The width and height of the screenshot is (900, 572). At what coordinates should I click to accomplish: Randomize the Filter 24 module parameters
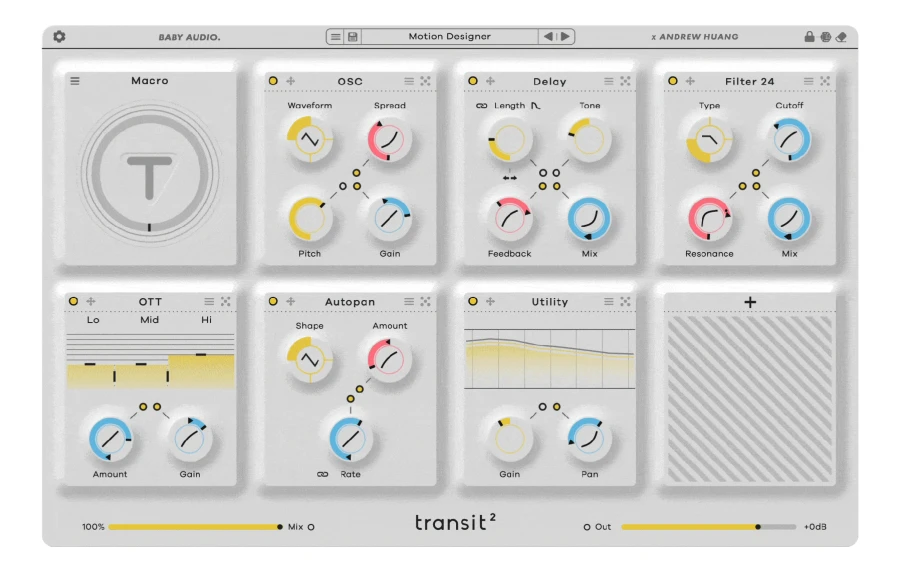825,81
